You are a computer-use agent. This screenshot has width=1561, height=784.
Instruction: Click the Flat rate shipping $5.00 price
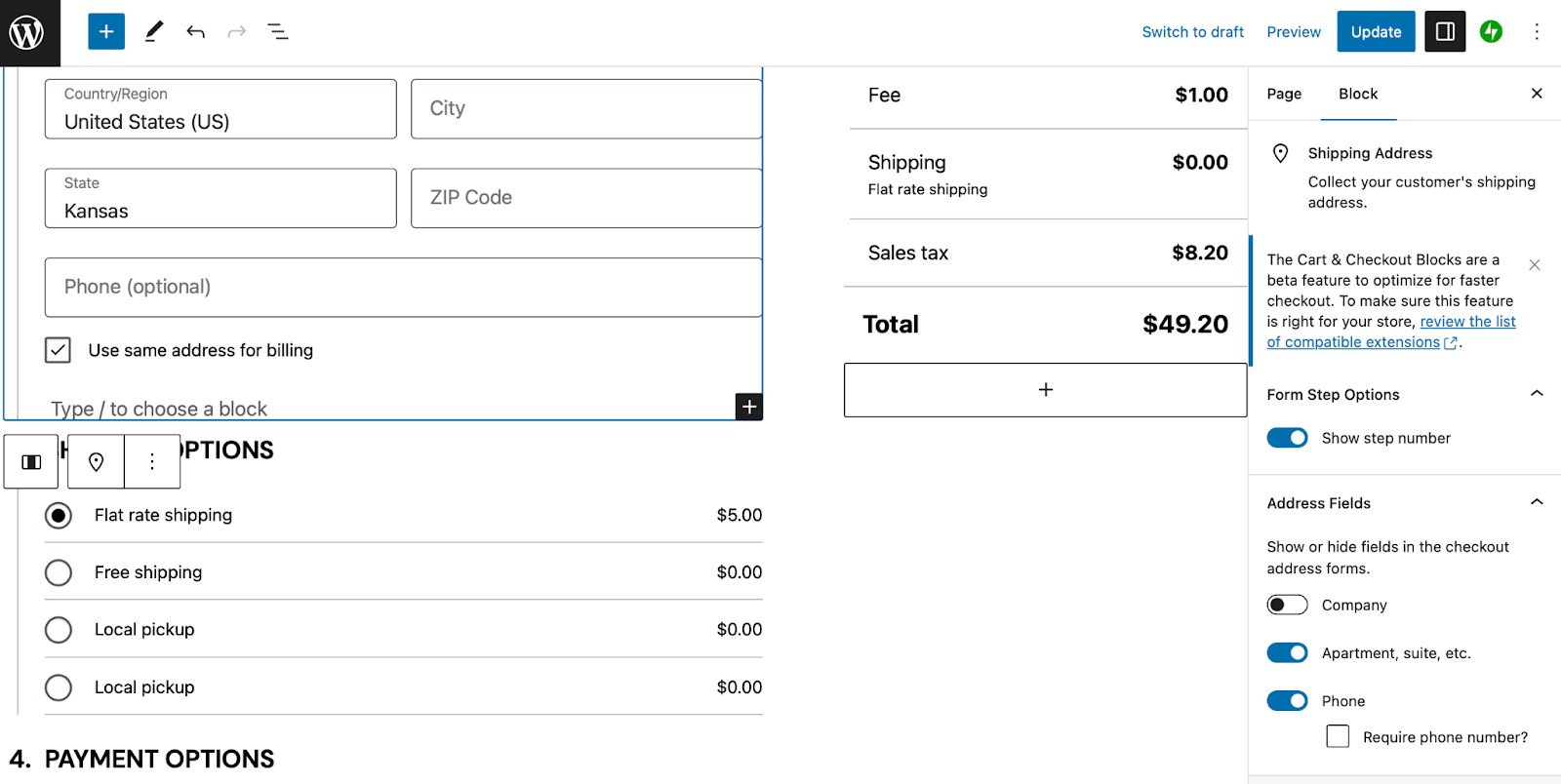[740, 515]
